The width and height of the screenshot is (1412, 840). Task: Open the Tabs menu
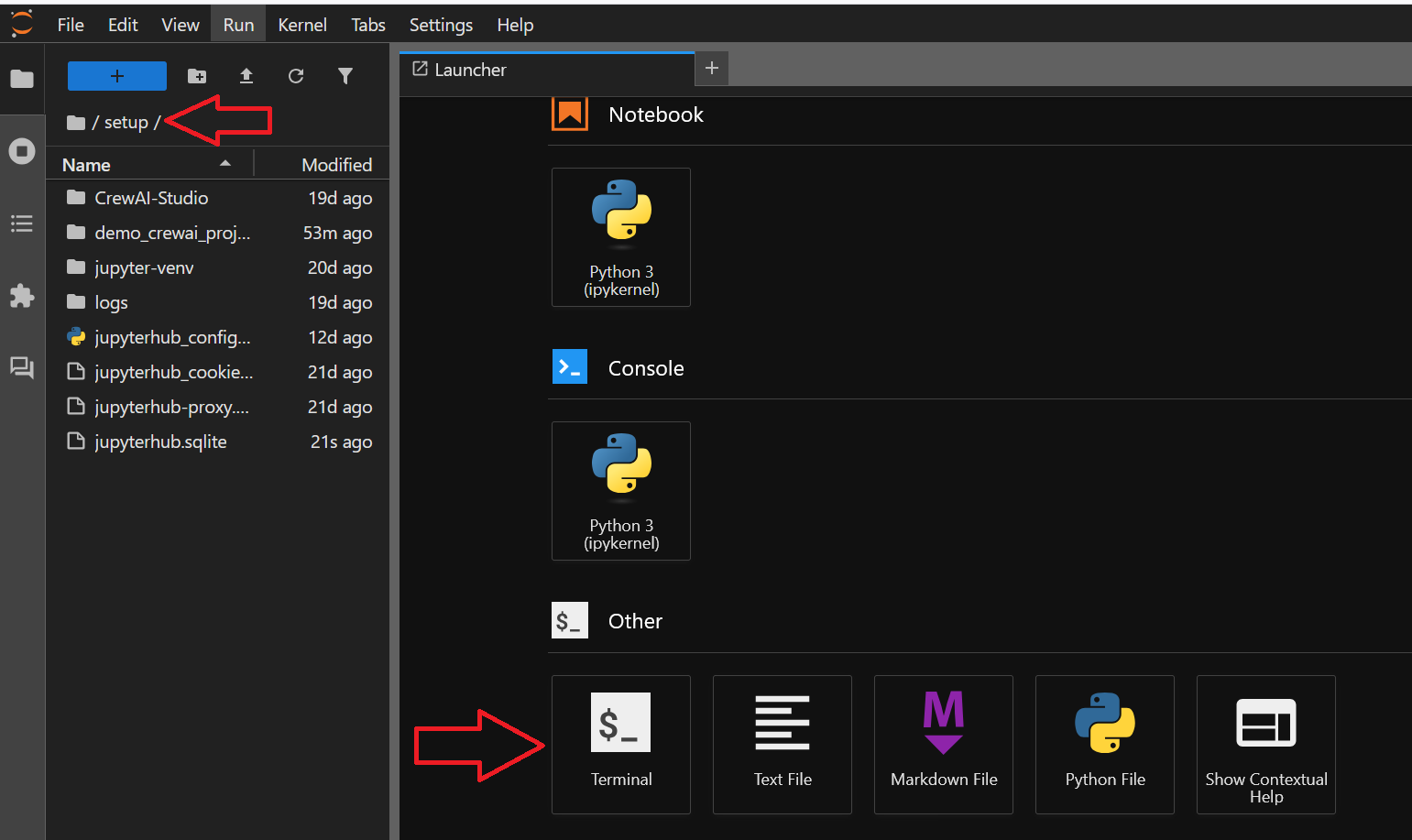(368, 25)
